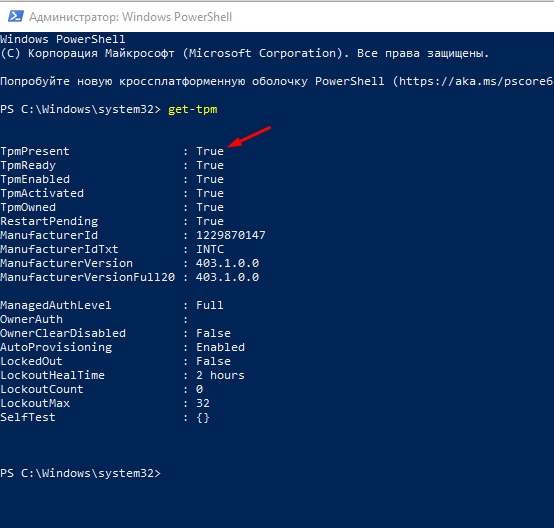Click the LockoutHealTime 2 hours value
The width and height of the screenshot is (554, 528).
(x=220, y=375)
